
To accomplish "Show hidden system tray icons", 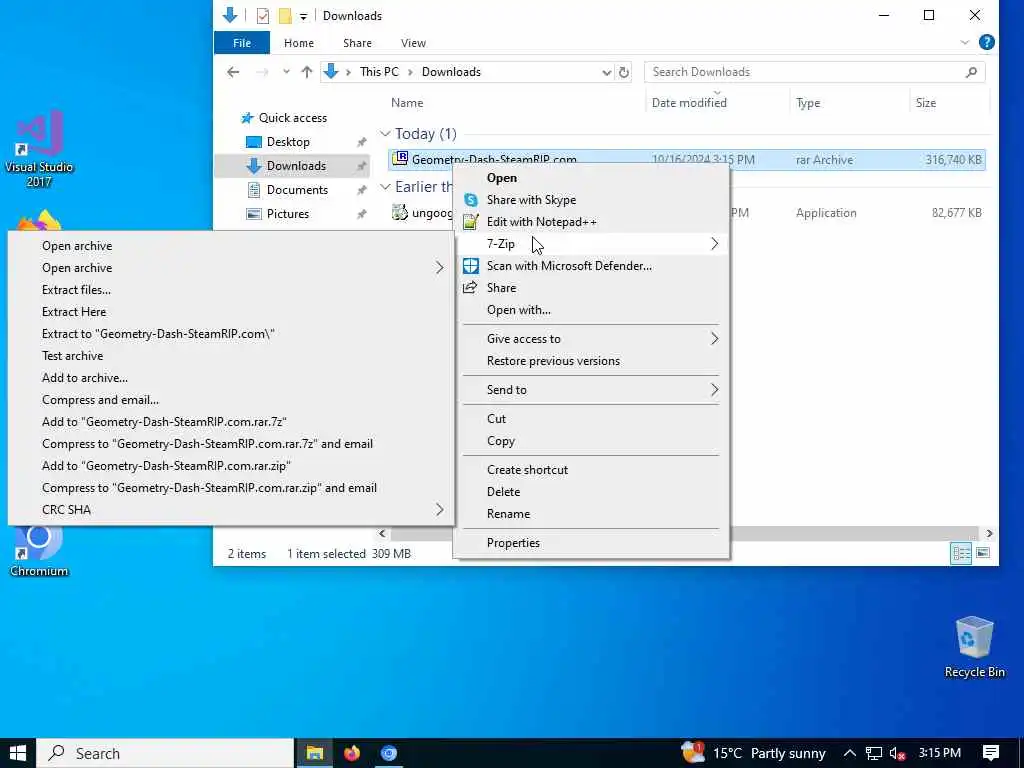I will click(849, 754).
